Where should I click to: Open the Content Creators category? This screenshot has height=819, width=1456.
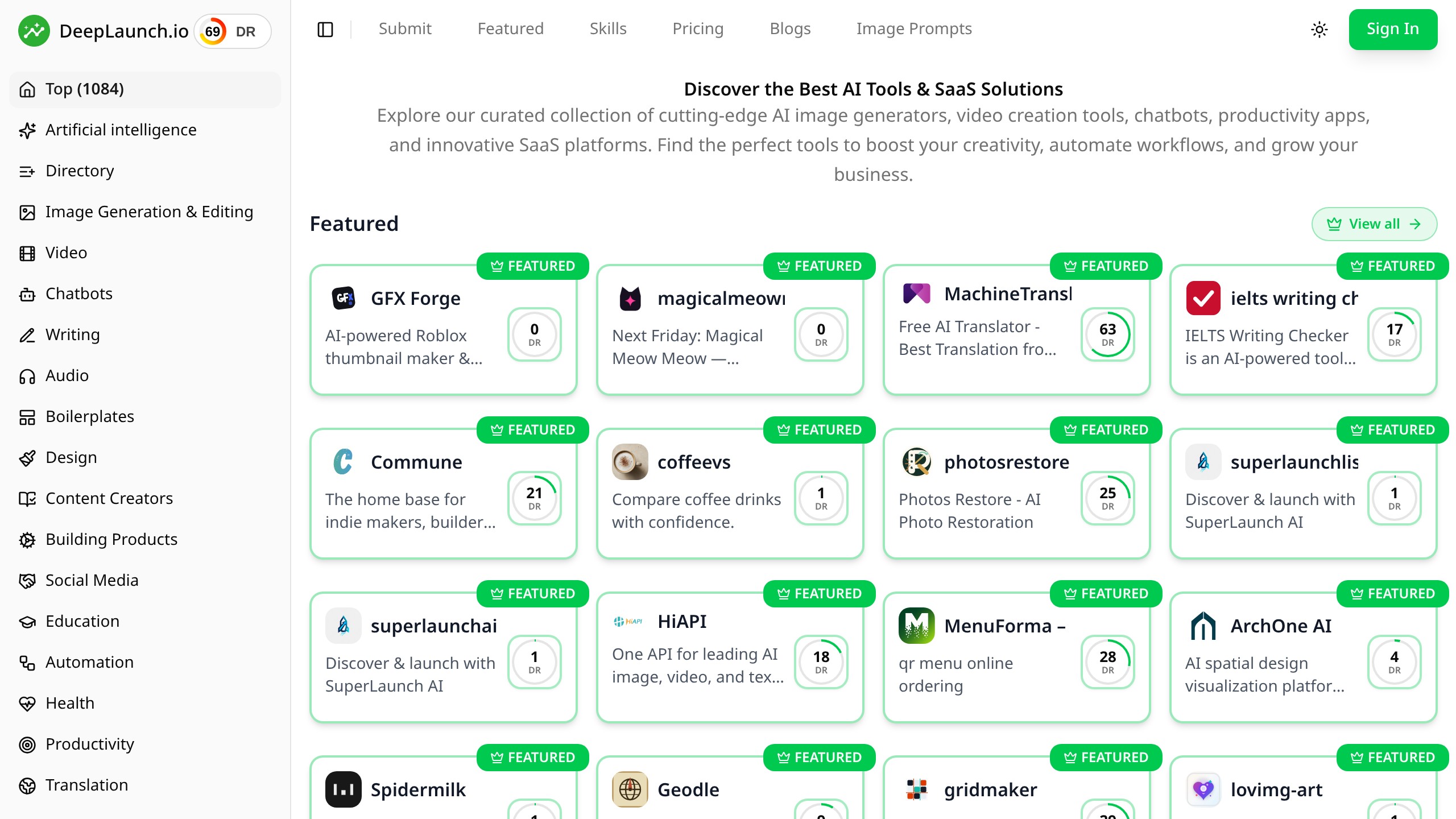click(145, 498)
